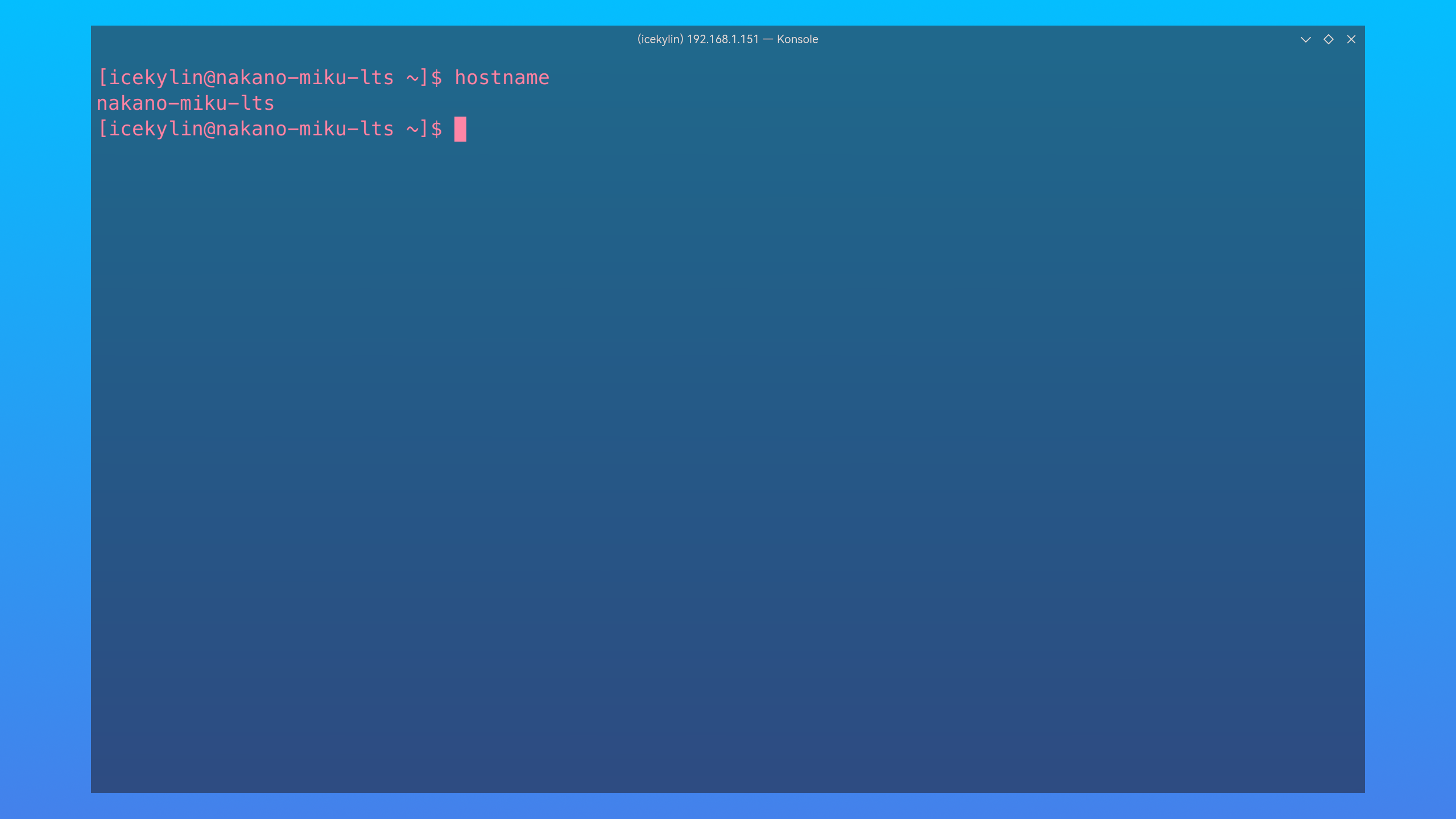The image size is (1456, 819).
Task: Click the diamond/restore icon in titlebar
Action: (1328, 39)
